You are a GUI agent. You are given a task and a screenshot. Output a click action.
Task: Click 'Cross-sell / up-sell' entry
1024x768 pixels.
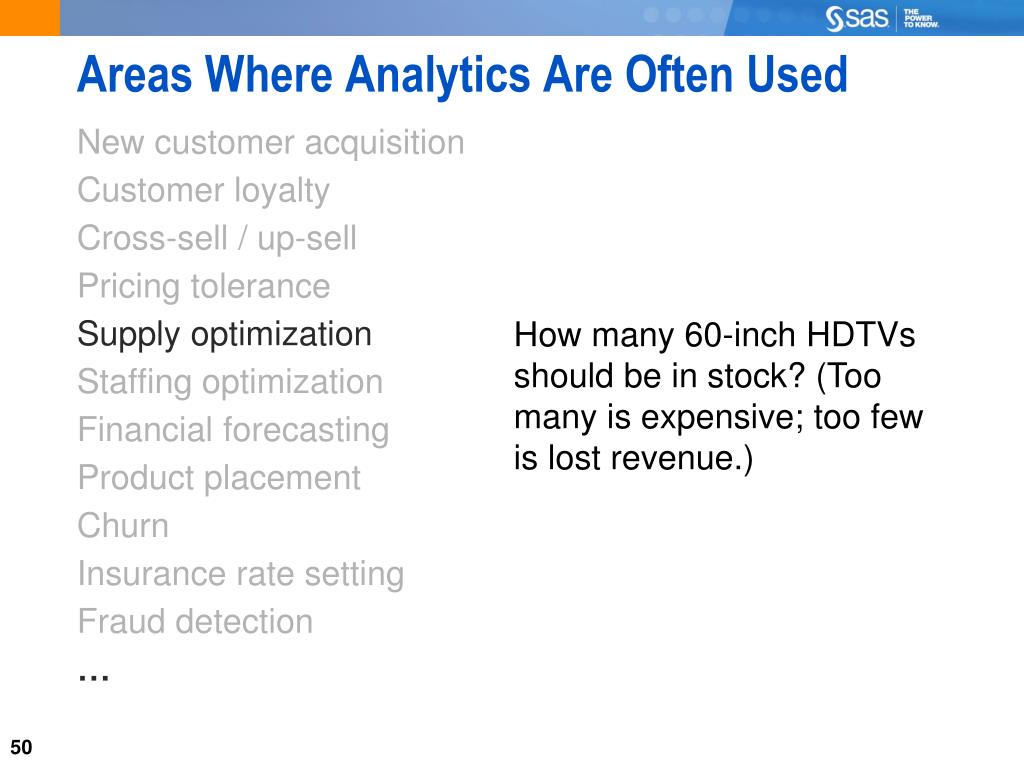(217, 238)
